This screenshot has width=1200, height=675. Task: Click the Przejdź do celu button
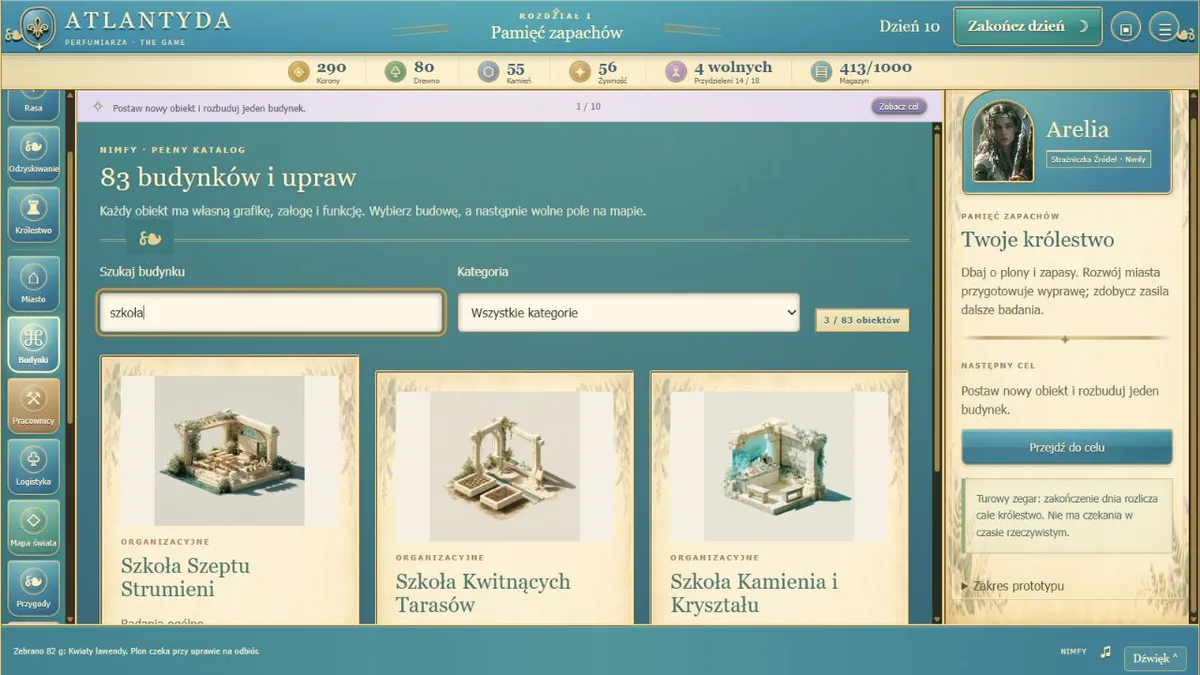[1067, 447]
